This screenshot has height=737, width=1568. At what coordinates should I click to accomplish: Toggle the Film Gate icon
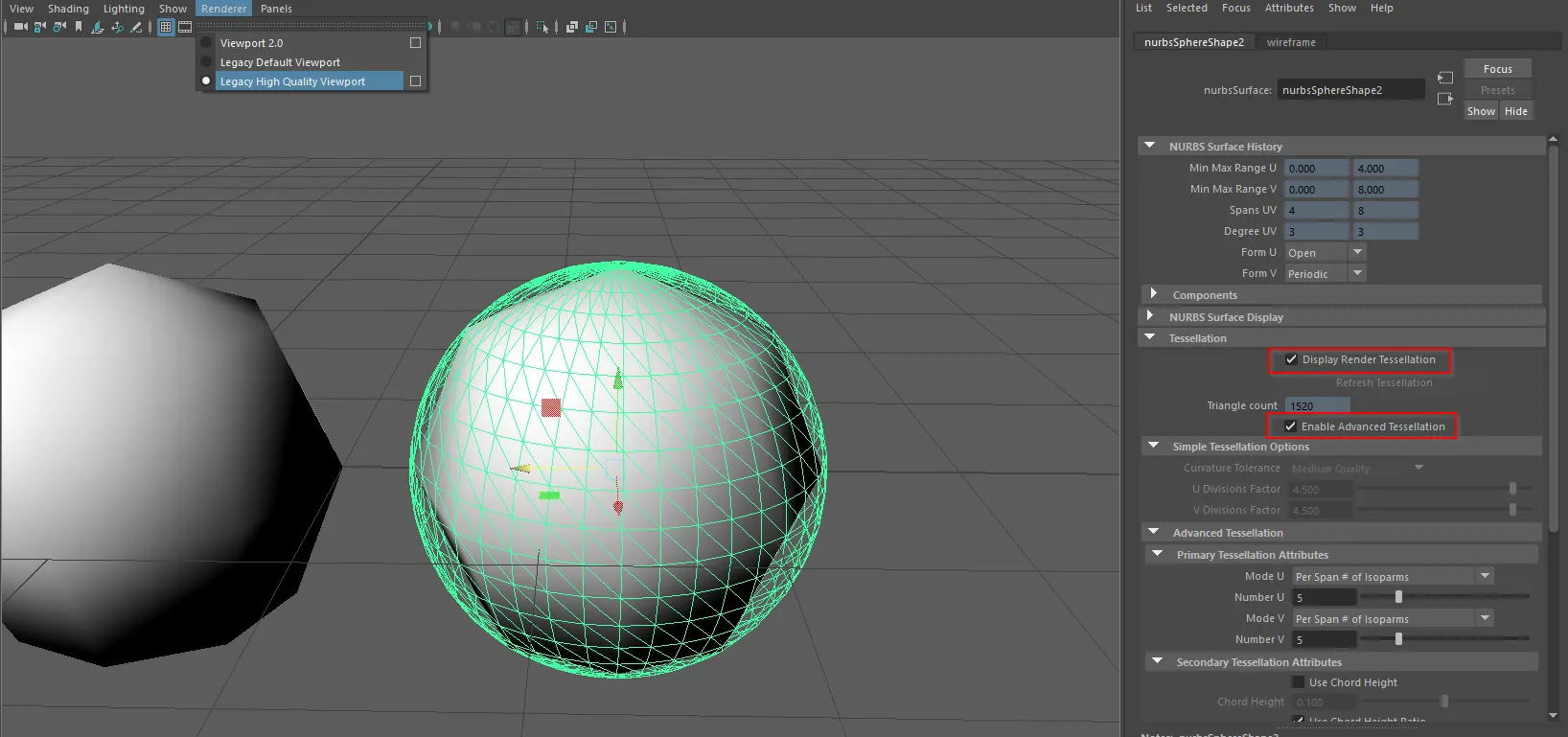pyautogui.click(x=185, y=27)
